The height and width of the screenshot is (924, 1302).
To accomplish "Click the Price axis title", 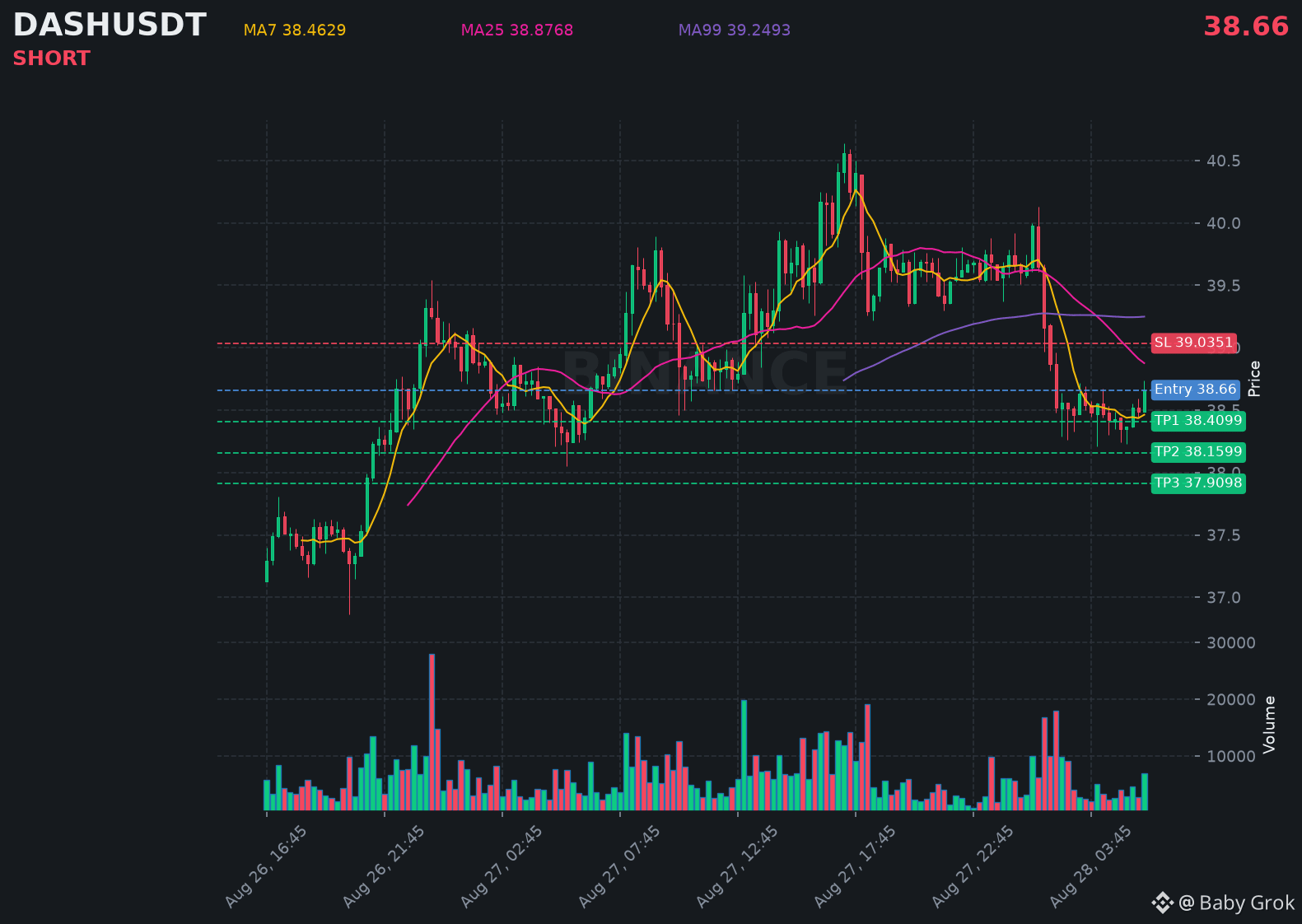I will [x=1254, y=379].
